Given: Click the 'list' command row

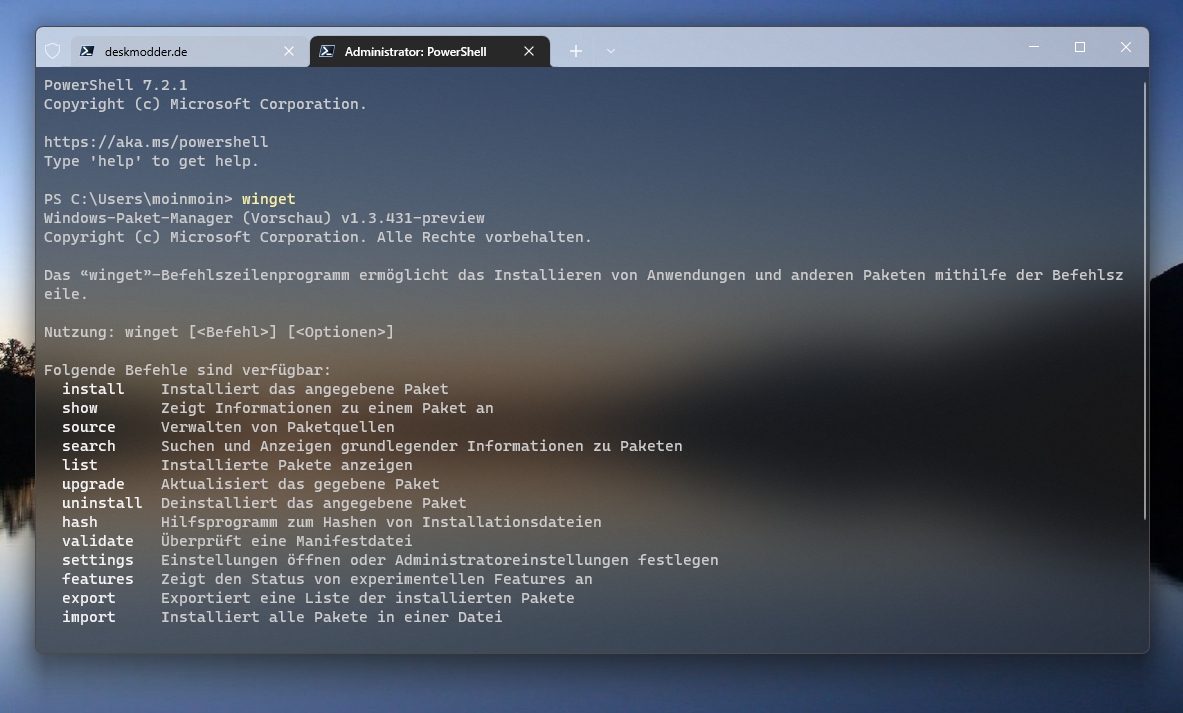Looking at the screenshot, I should [237, 465].
